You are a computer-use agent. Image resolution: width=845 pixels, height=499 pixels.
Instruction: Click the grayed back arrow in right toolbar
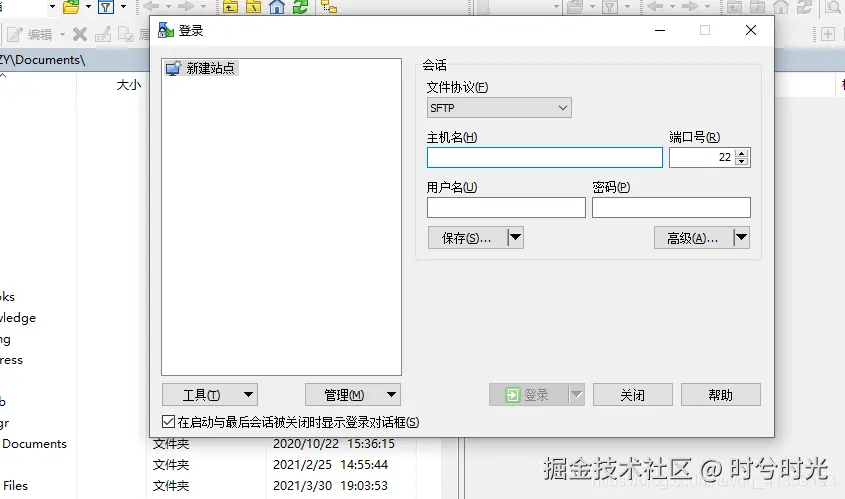pos(655,6)
